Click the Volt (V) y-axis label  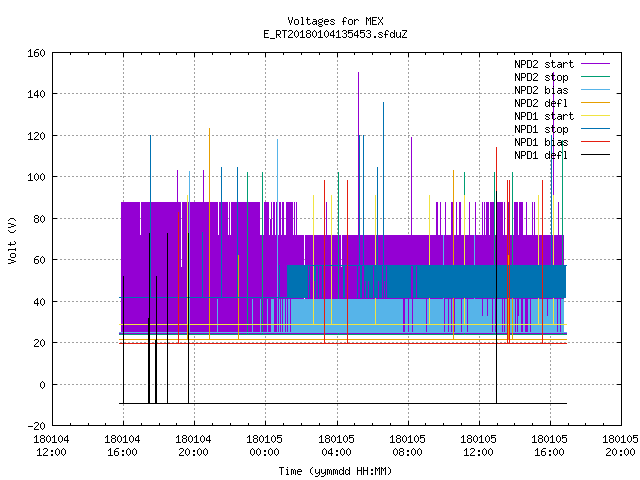[13, 240]
